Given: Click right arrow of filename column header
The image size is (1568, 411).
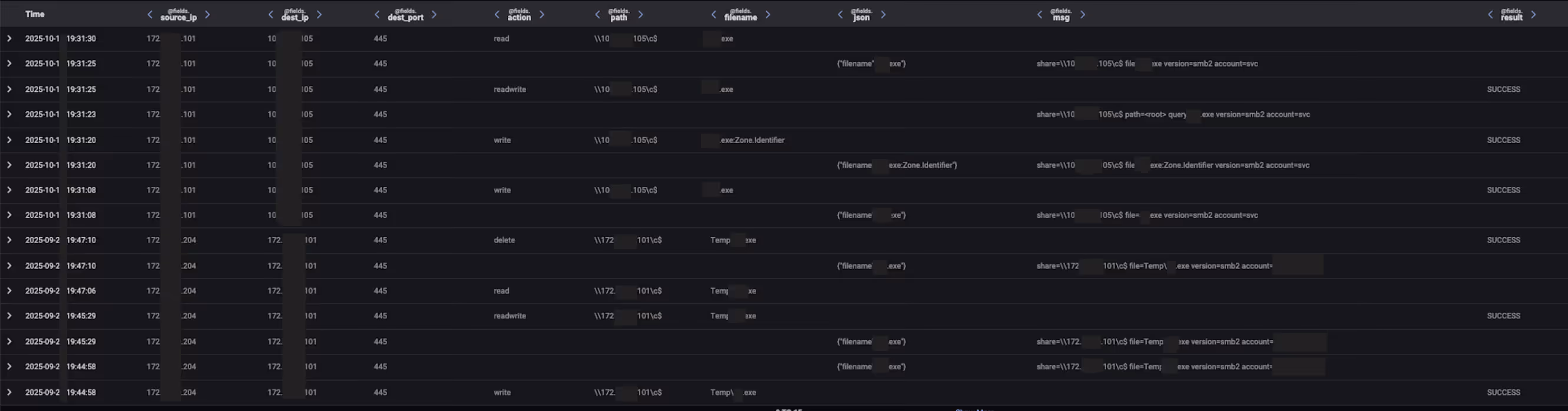Looking at the screenshot, I should (768, 15).
